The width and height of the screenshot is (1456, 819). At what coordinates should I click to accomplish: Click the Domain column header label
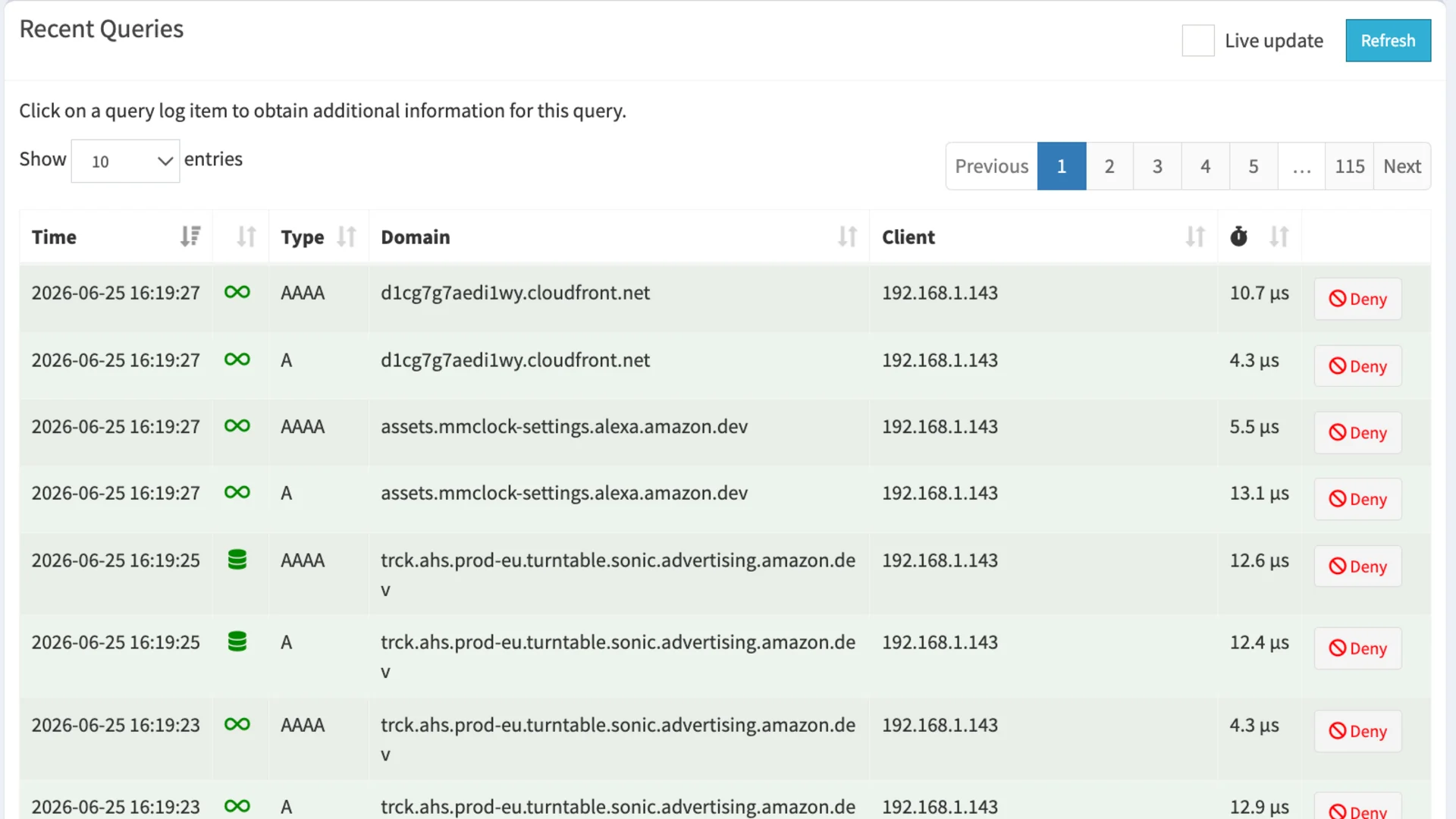415,237
